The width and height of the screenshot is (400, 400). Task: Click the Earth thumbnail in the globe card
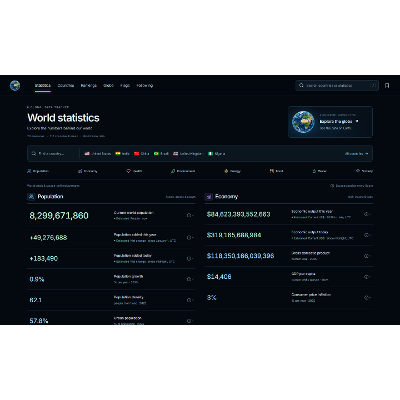click(303, 122)
